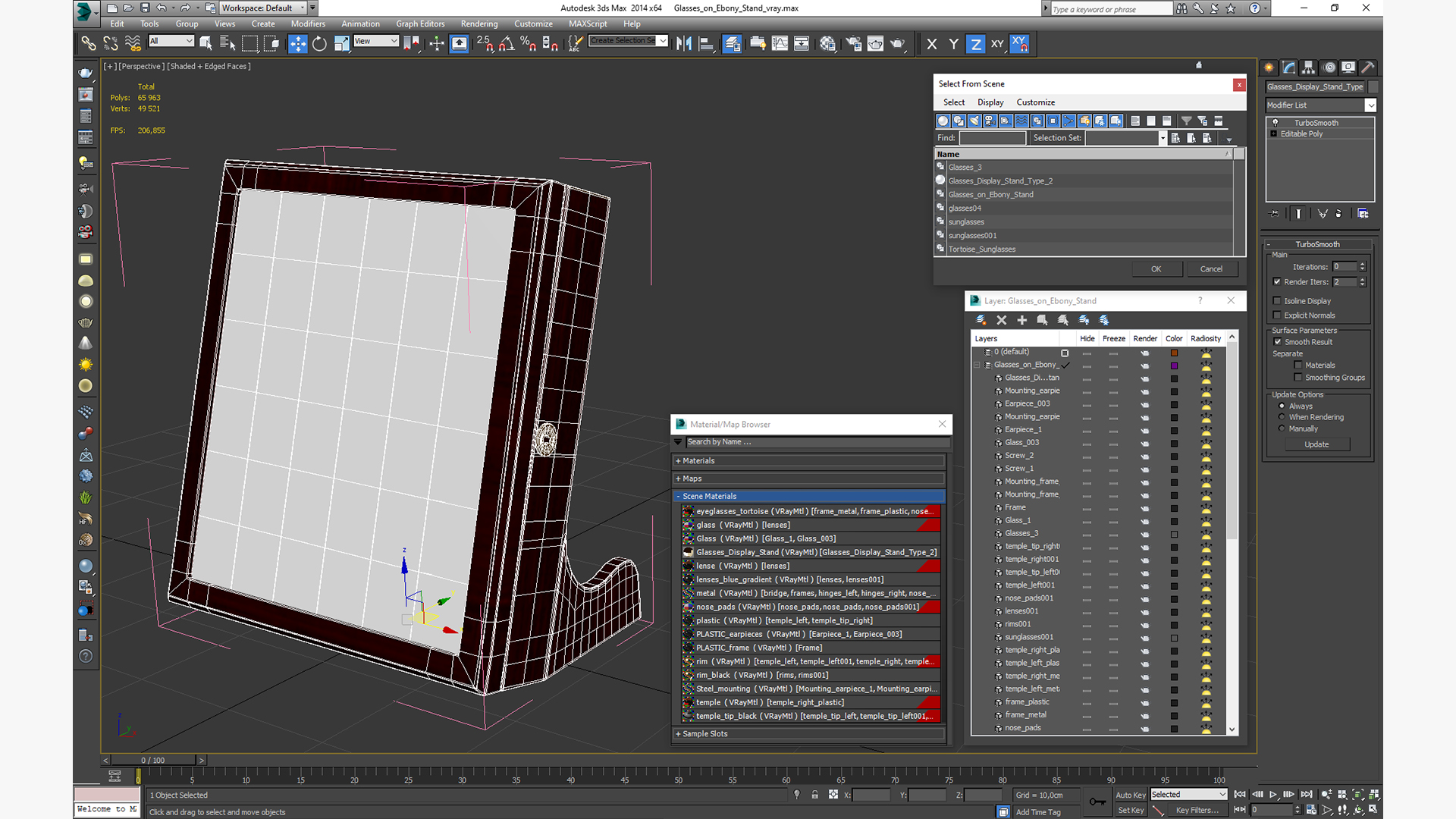Click Create New Layer icon in Layer dialog
The image size is (1456, 819).
(981, 320)
